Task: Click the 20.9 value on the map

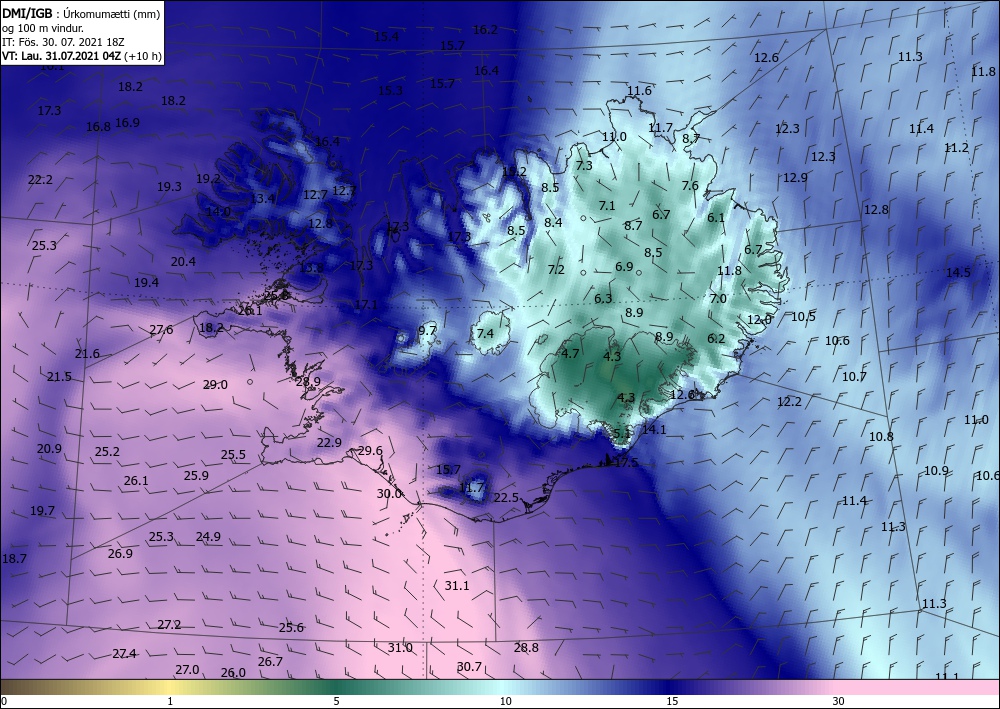Action: (48, 449)
